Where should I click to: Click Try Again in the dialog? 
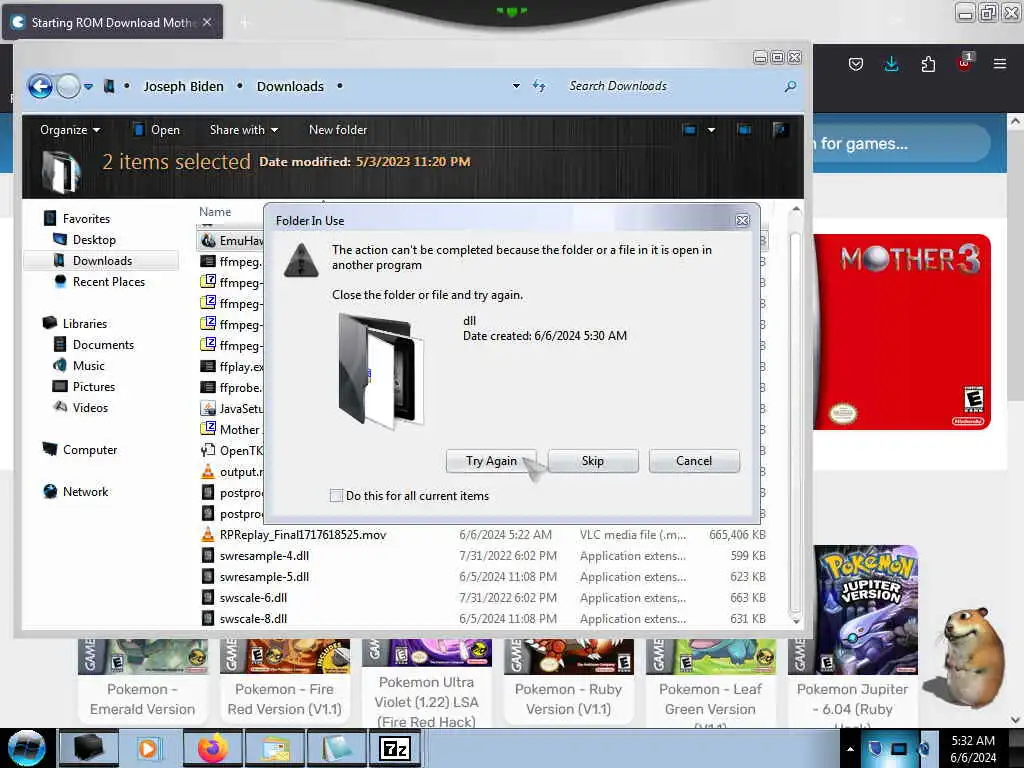(491, 460)
